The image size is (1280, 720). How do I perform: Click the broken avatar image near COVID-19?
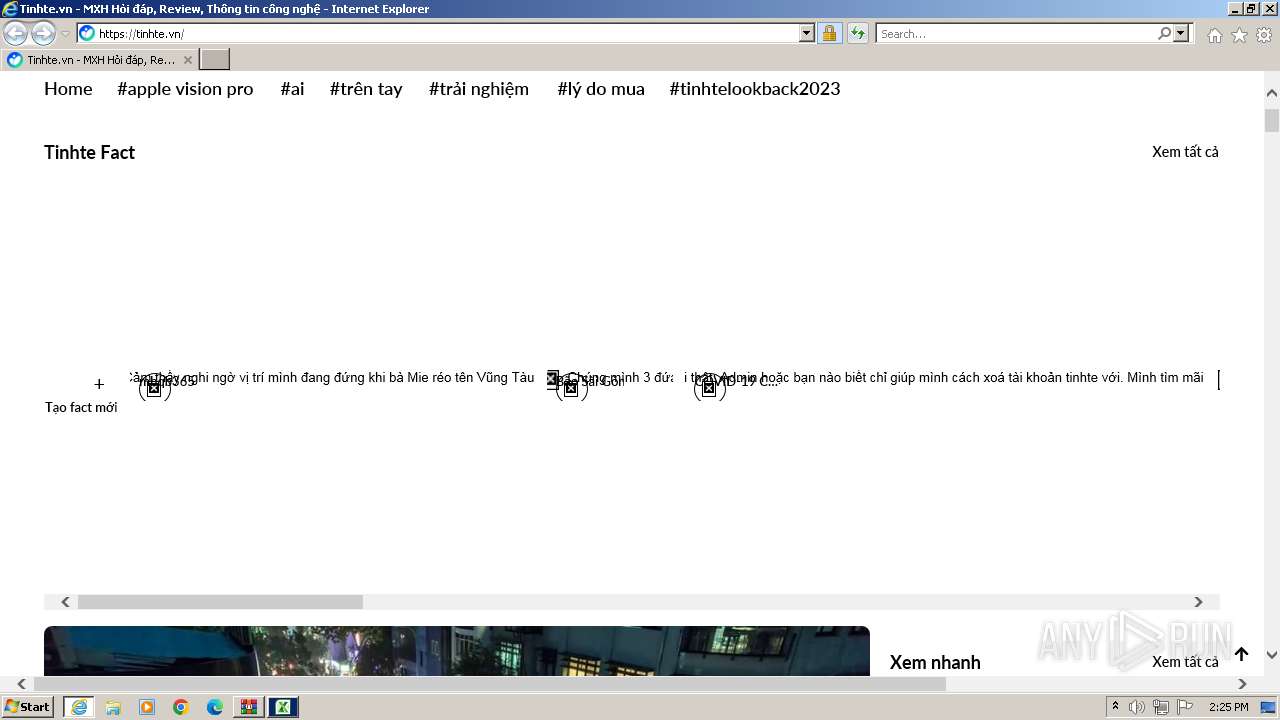coord(709,388)
